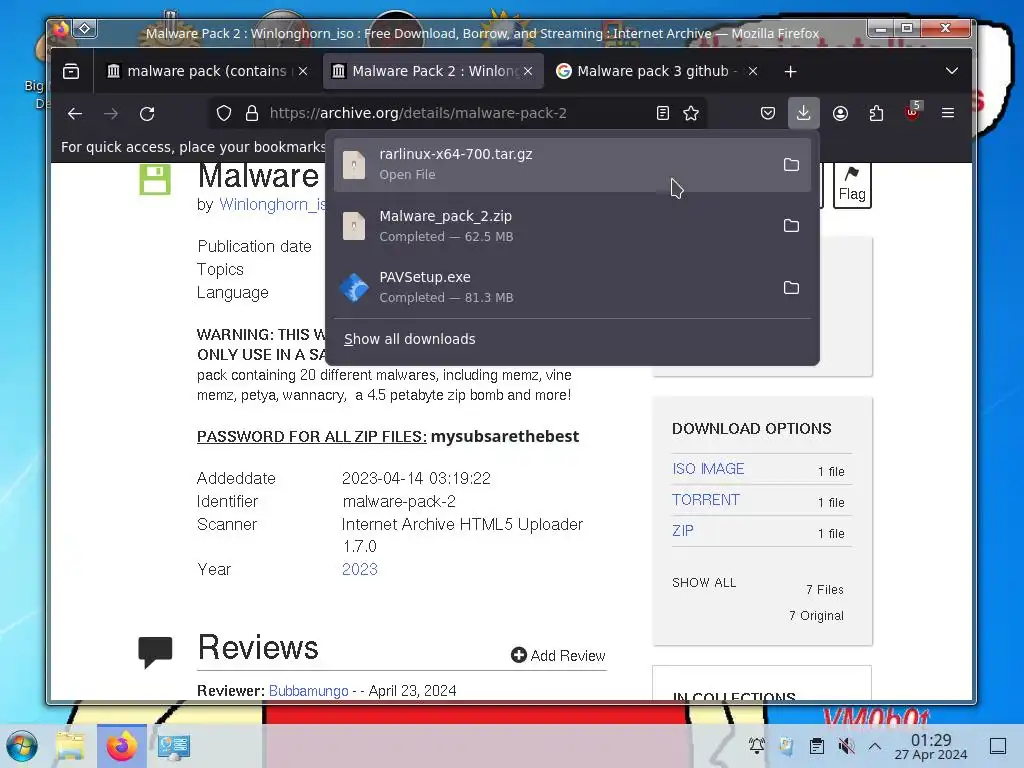Click Show all downloads

pyautogui.click(x=409, y=339)
